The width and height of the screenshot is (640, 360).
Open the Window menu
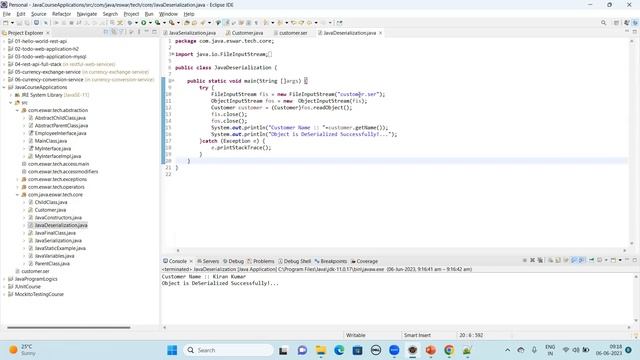pyautogui.click(x=168, y=14)
